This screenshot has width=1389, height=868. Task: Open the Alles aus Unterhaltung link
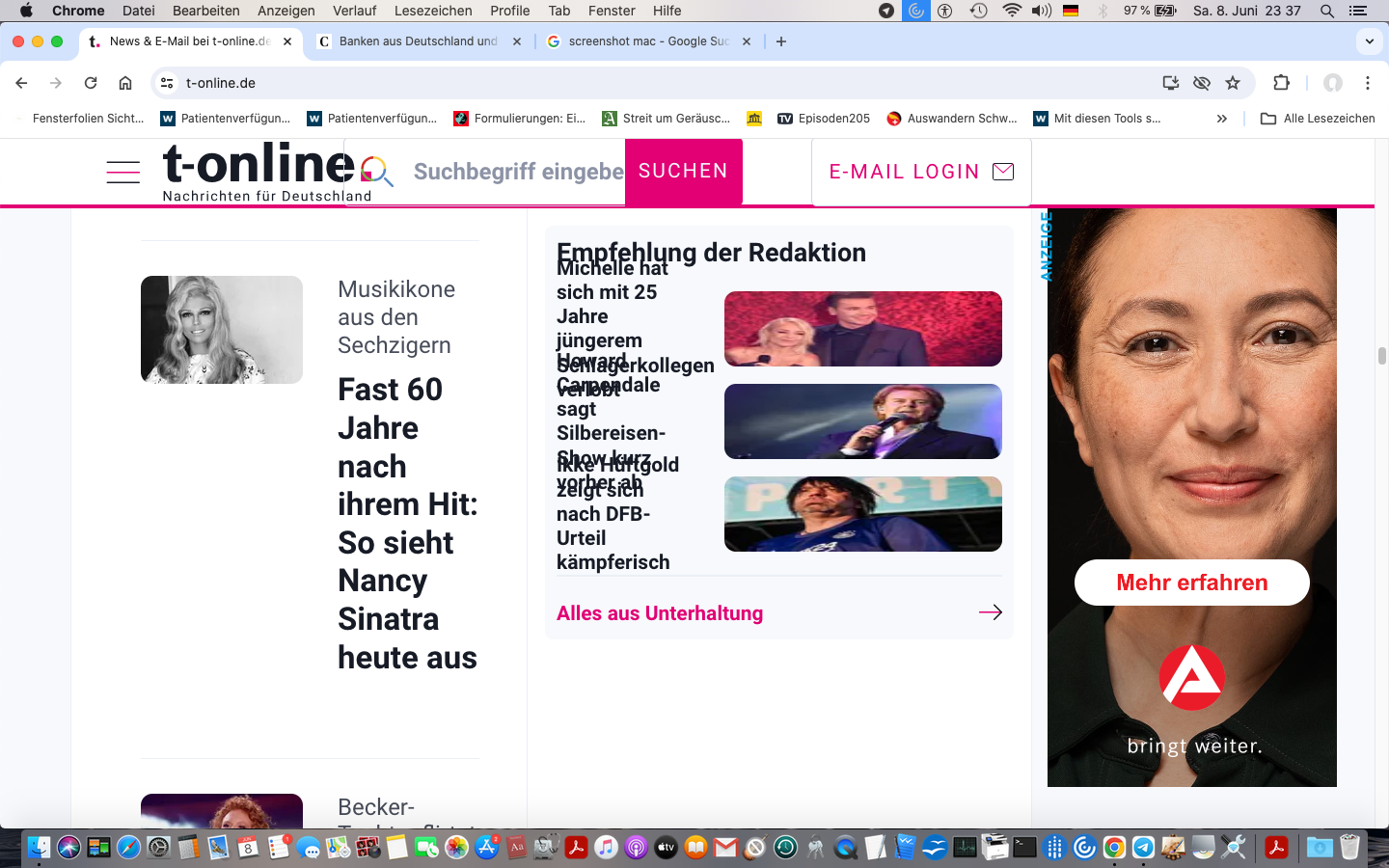point(660,613)
